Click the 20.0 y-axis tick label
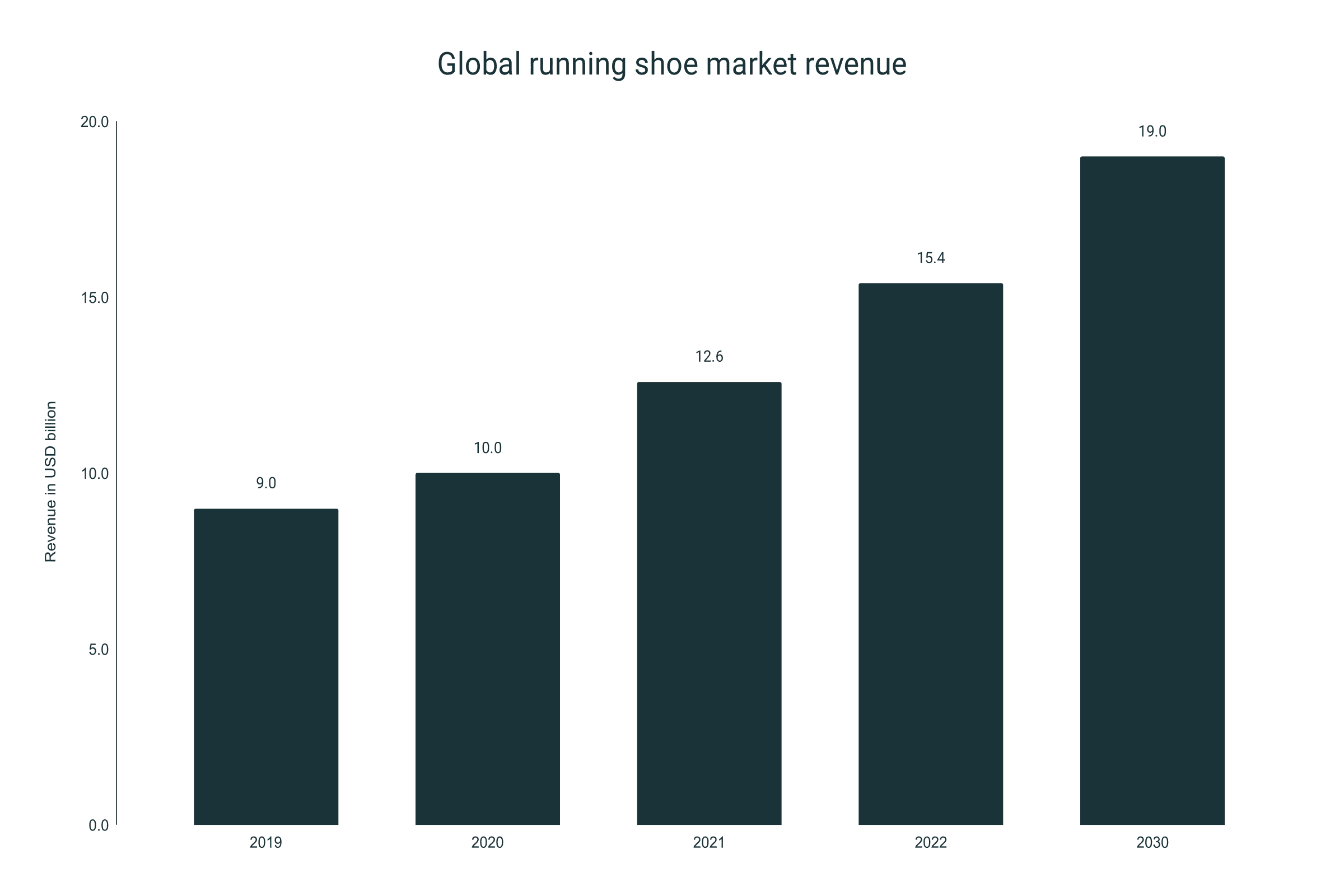 (x=94, y=122)
